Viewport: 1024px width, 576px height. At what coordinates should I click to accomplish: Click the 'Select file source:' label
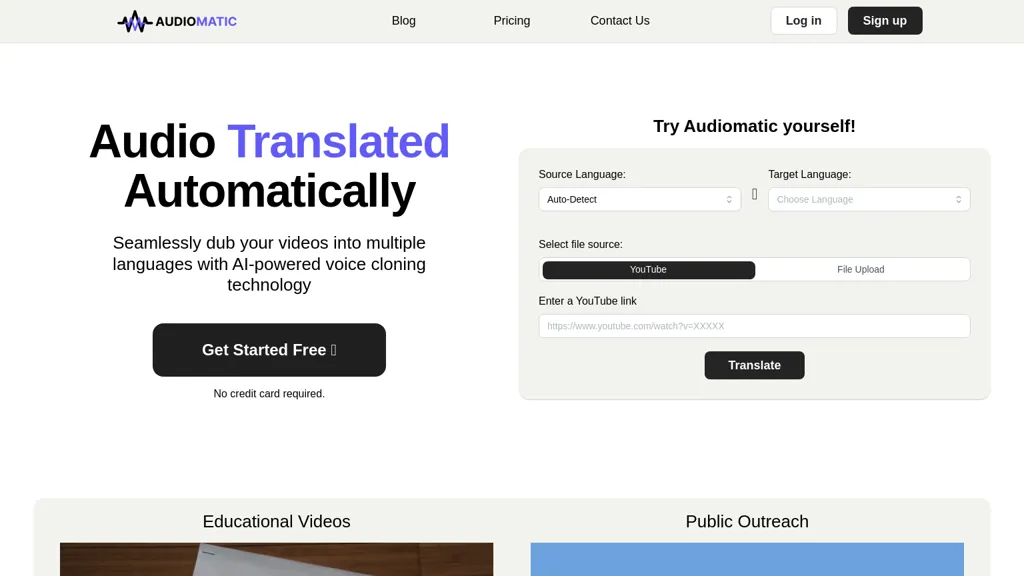tap(581, 244)
